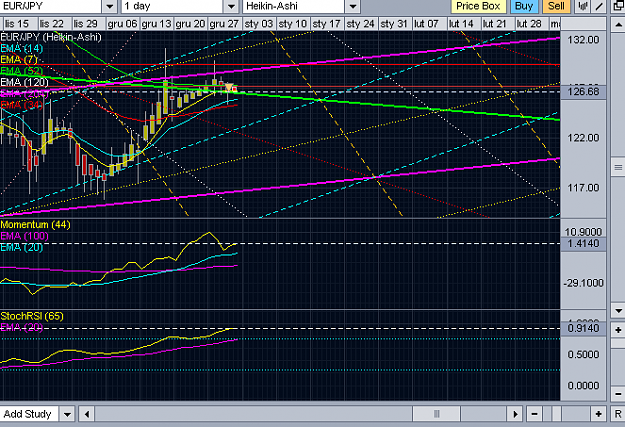Viewport: 625px width, 427px height.
Task: Click the orange triangle marker on latest candle
Action: [229, 87]
